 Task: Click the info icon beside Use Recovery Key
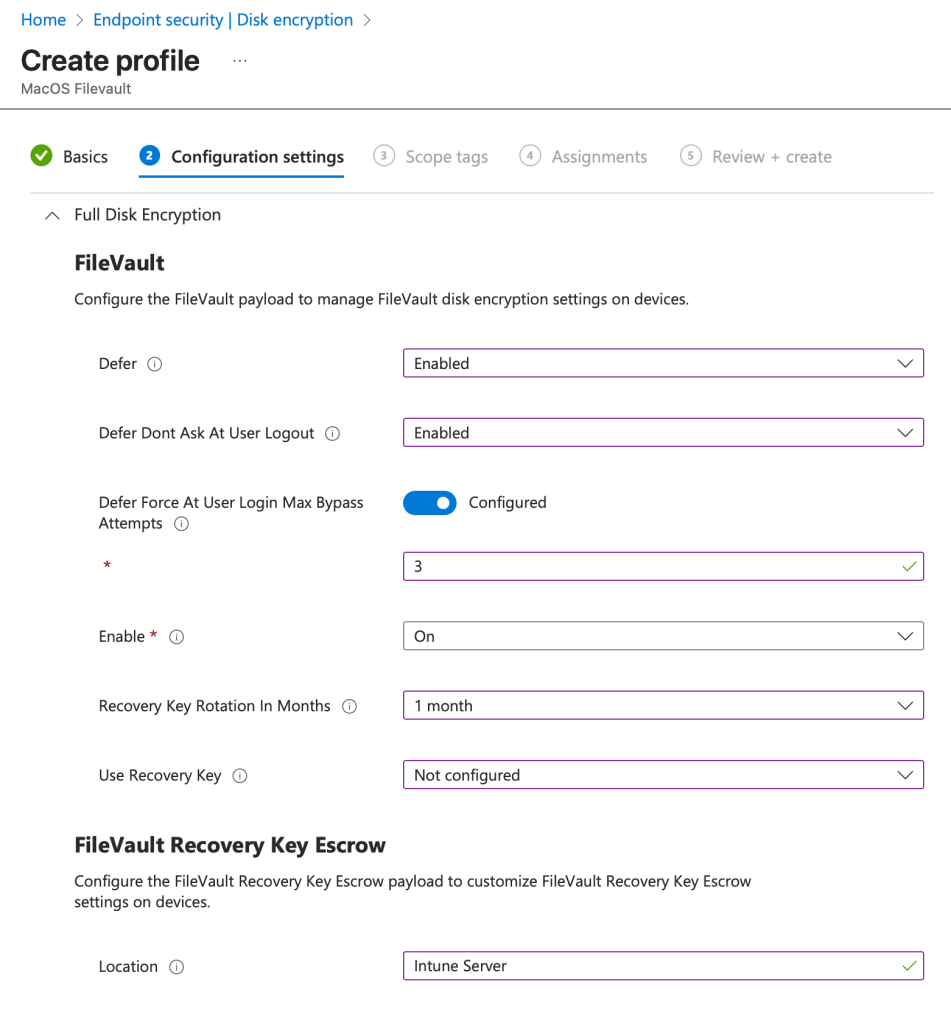[240, 776]
